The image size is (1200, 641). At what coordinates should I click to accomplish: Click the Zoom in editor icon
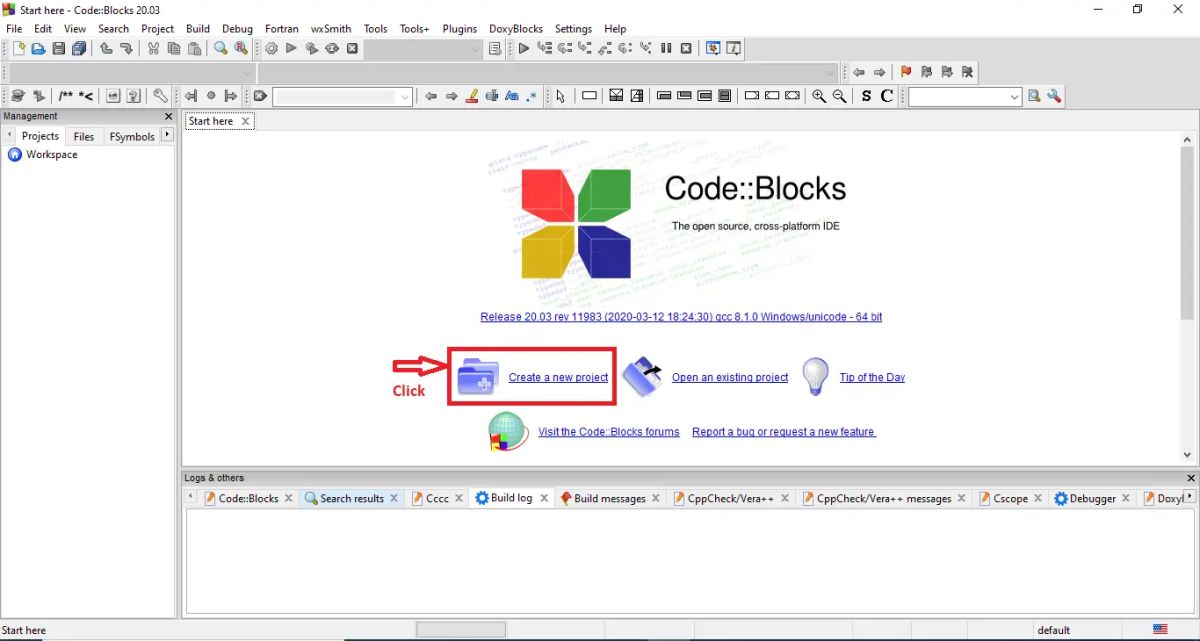point(819,96)
